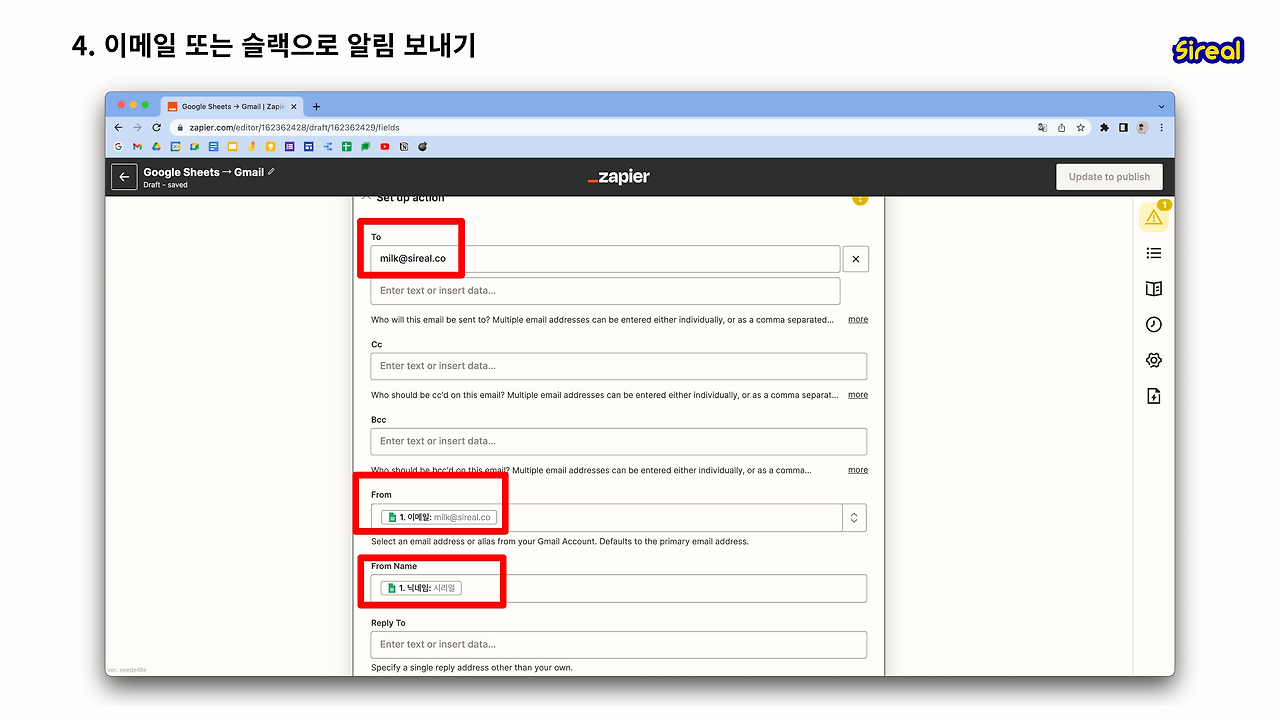Open the YouTube bookmark icon
This screenshot has height=720, width=1280.
click(385, 147)
